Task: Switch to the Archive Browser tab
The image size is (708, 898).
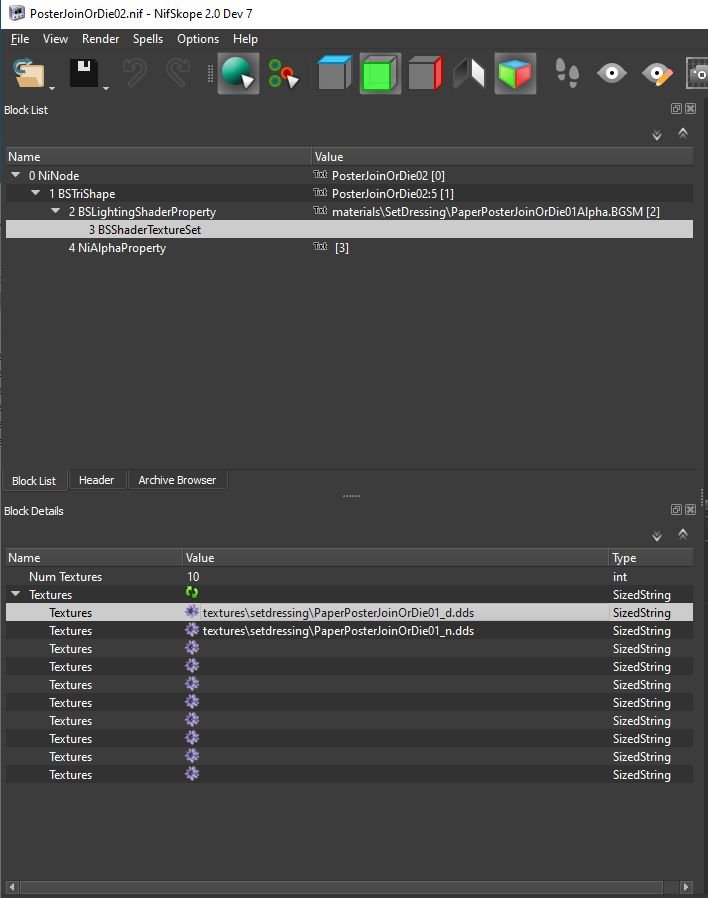Action: click(177, 480)
